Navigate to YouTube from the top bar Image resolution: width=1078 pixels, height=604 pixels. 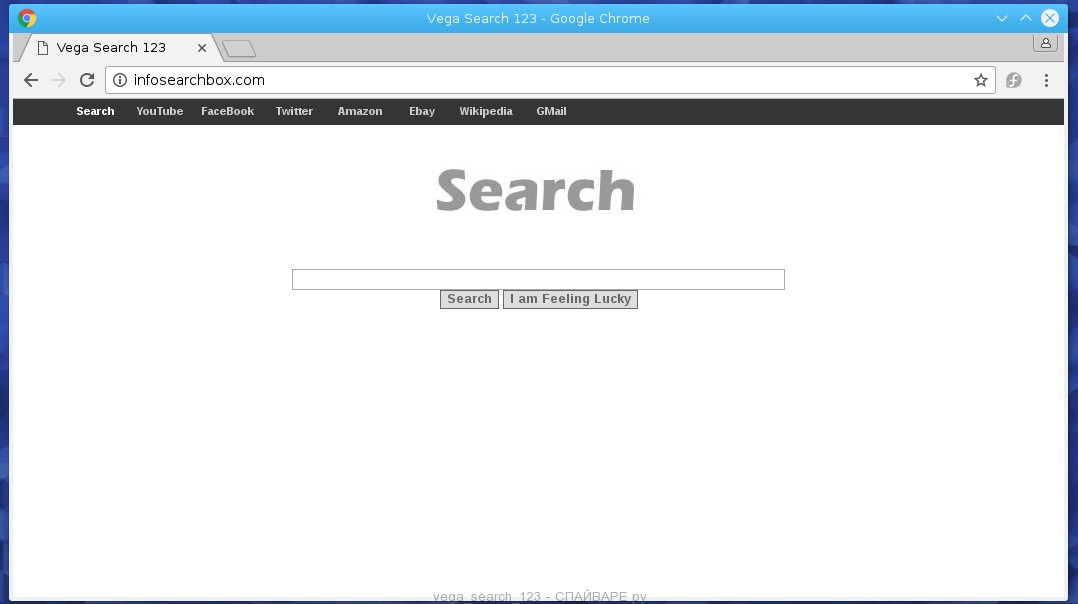point(159,111)
